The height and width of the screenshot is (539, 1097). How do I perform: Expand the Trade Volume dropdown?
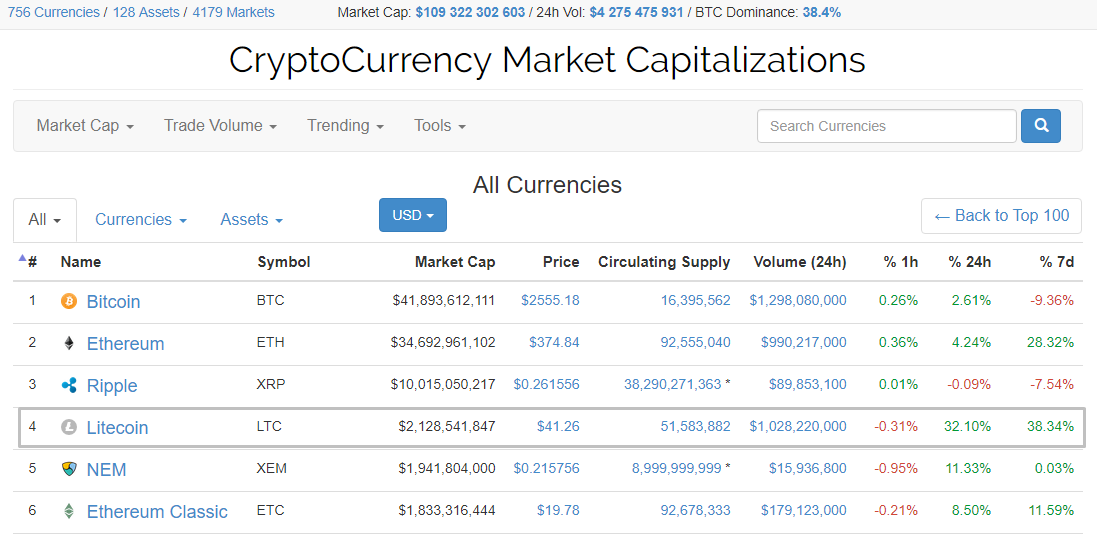click(220, 126)
